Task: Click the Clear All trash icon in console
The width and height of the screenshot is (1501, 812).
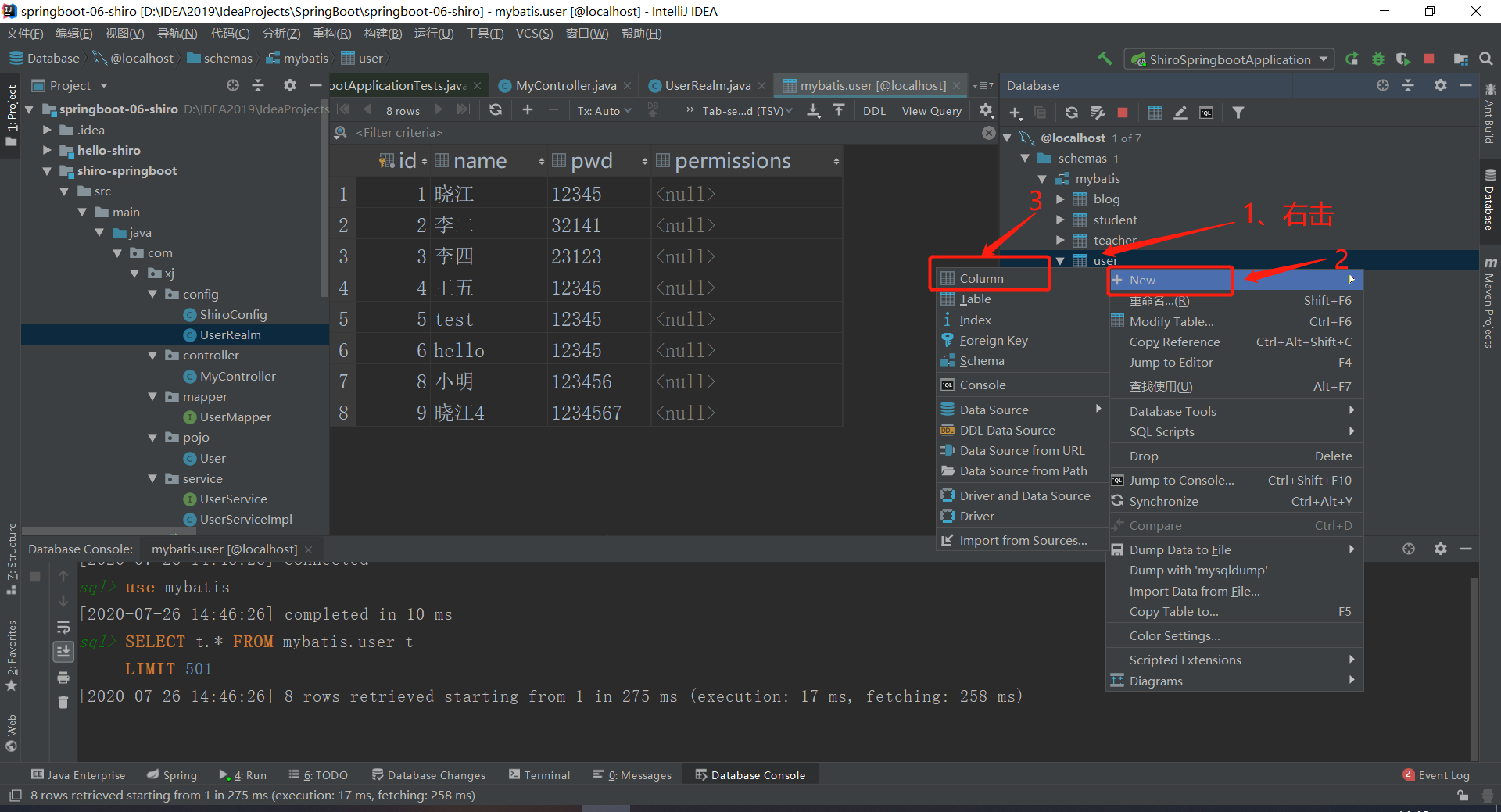Action: point(63,703)
